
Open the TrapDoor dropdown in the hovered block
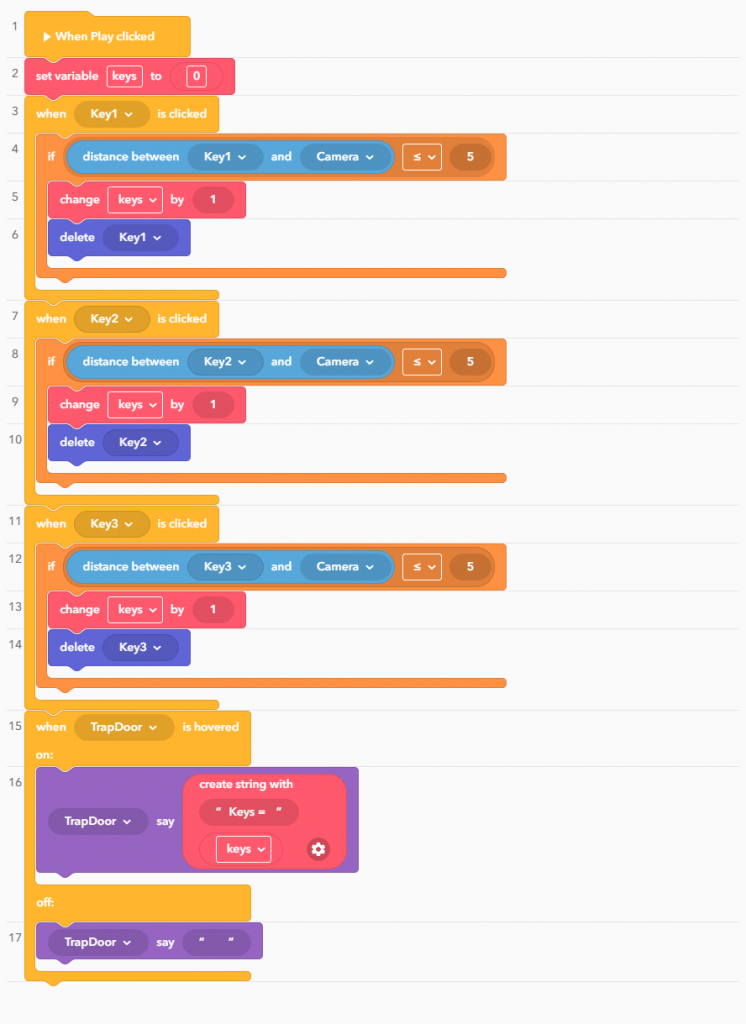(123, 727)
